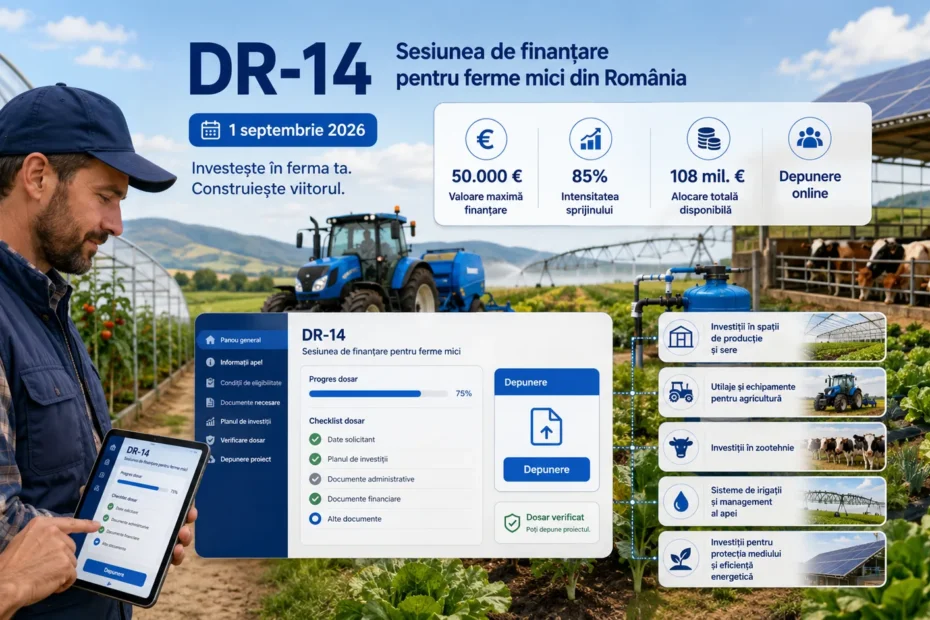This screenshot has height=620, width=930.
Task: Click the Alocare totală disponibilă caption
Action: tap(705, 203)
